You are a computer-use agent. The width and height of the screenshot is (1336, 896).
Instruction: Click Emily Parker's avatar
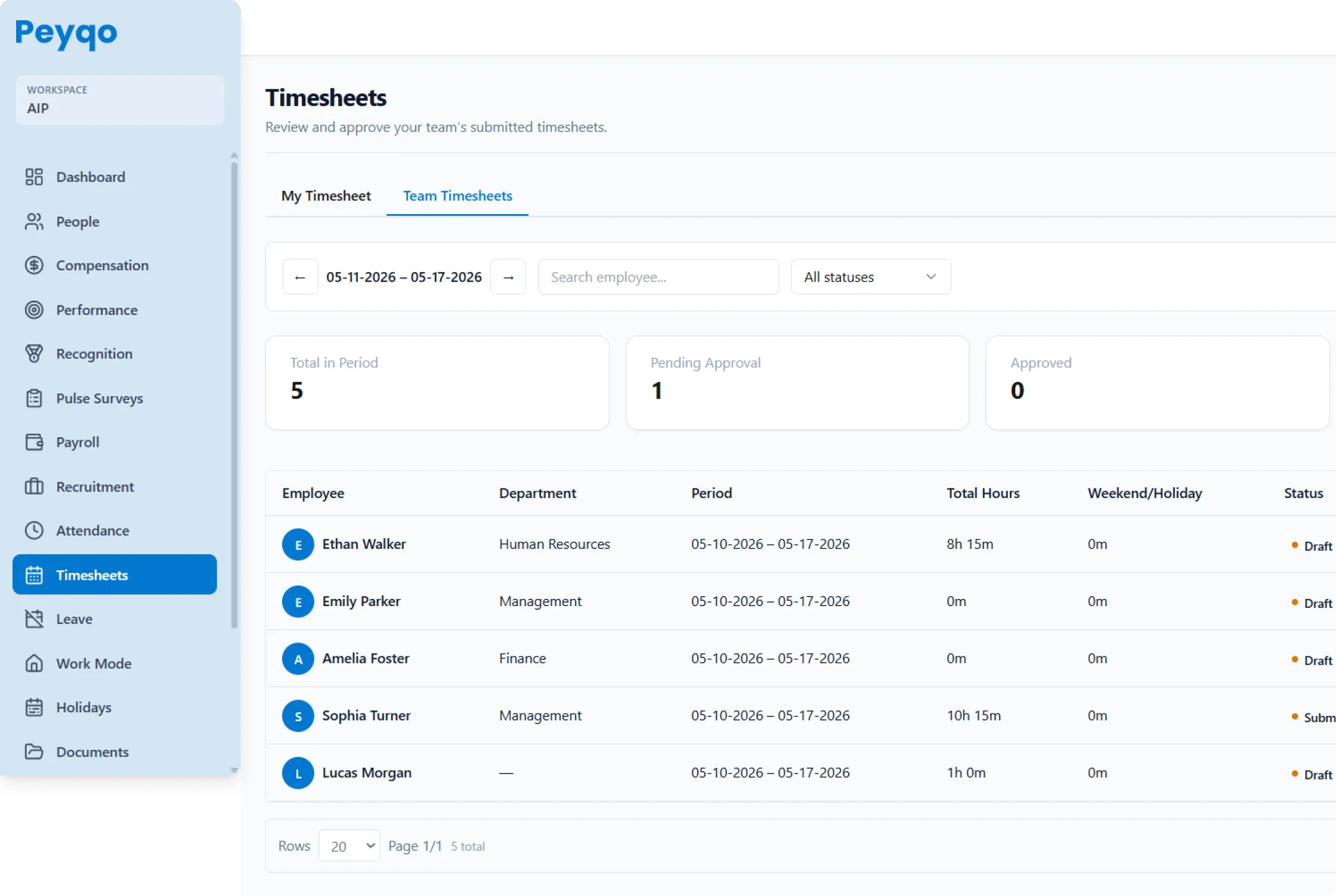(298, 601)
